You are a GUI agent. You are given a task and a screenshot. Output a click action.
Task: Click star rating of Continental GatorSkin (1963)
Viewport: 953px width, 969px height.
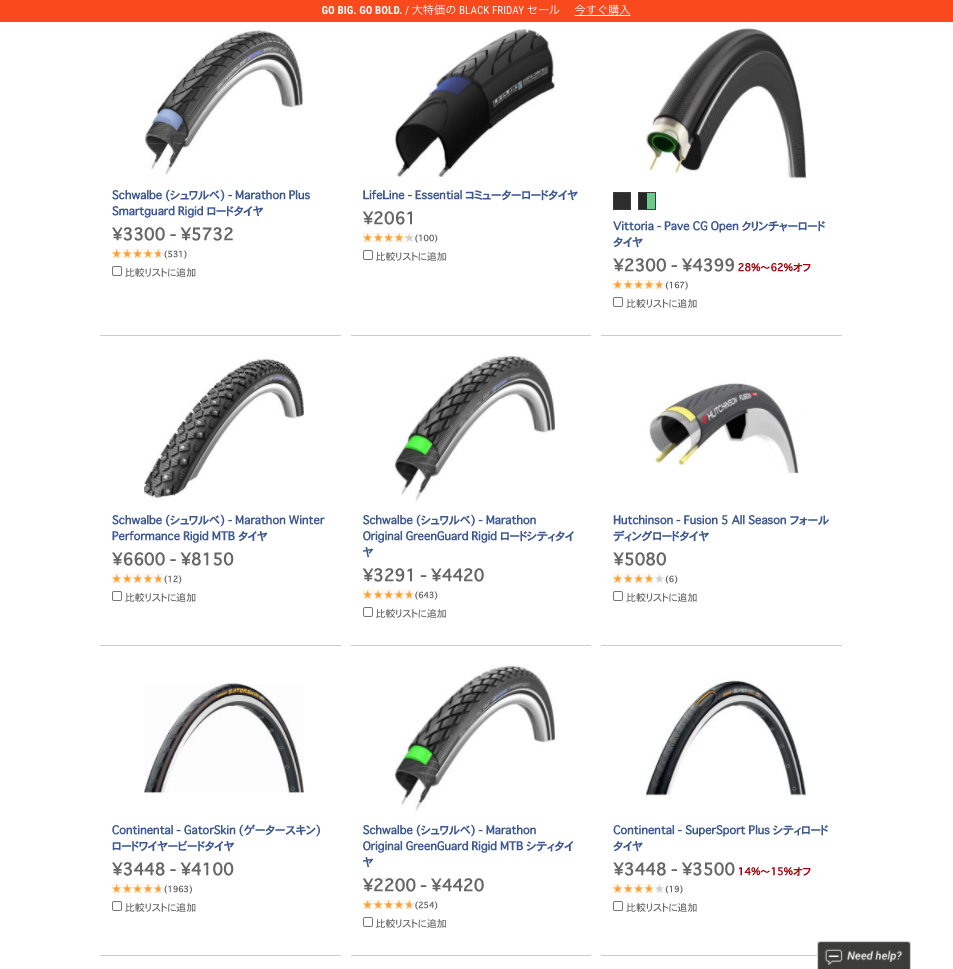coord(137,889)
